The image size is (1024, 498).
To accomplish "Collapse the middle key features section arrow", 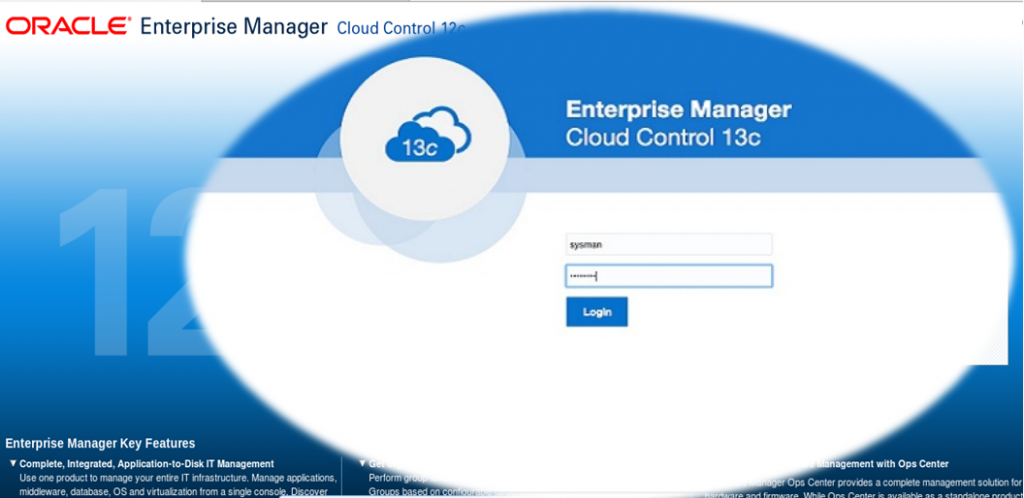I will pyautogui.click(x=363, y=463).
